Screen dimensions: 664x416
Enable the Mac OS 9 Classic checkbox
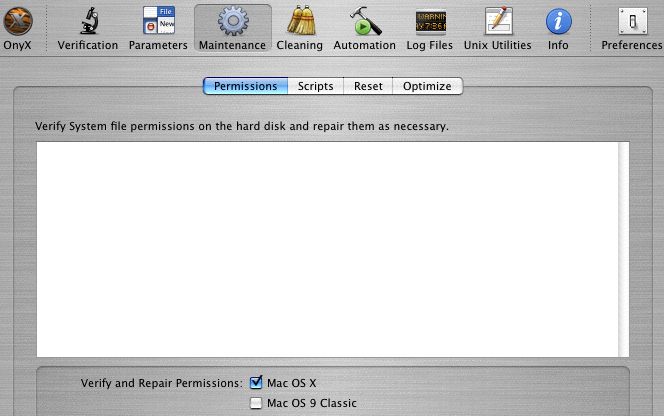point(256,402)
